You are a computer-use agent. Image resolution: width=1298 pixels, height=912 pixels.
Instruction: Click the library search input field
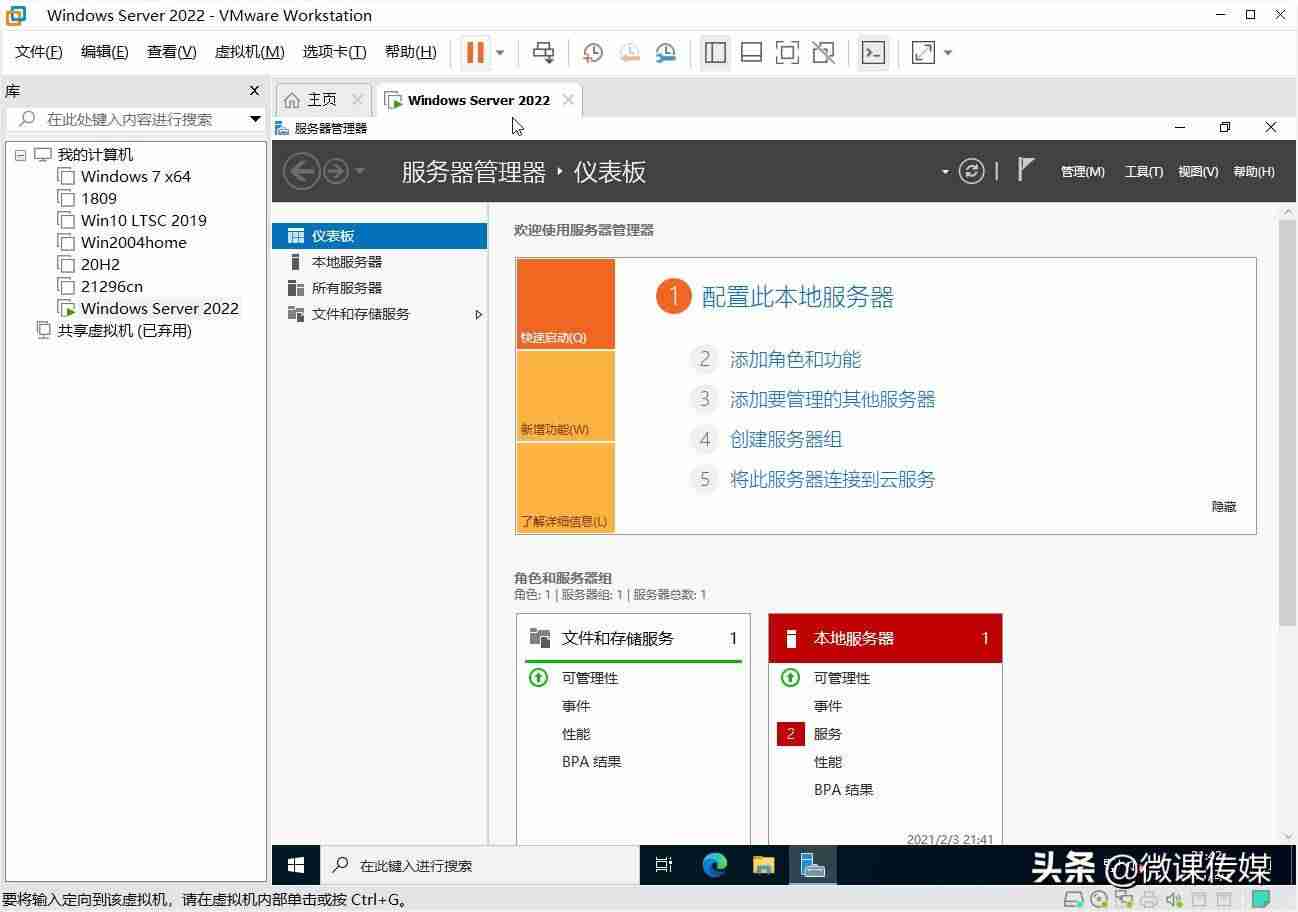130,119
